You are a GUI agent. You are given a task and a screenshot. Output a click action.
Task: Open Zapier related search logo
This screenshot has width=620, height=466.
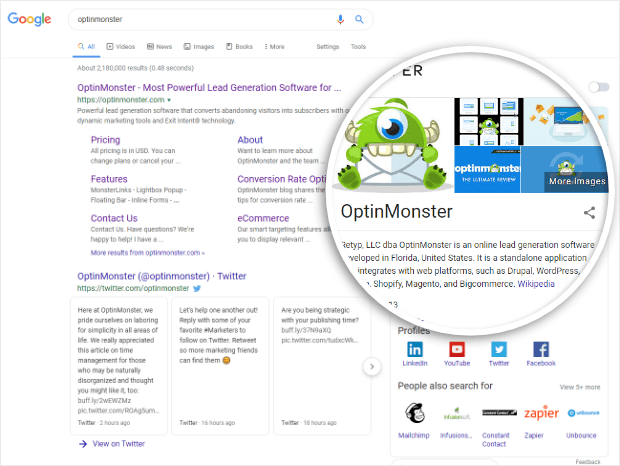541,413
